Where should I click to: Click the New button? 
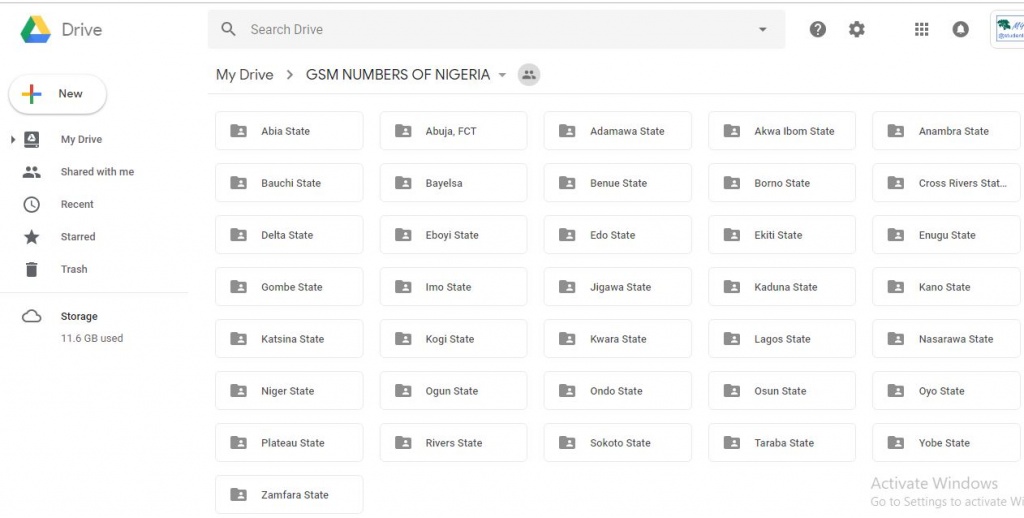58,94
